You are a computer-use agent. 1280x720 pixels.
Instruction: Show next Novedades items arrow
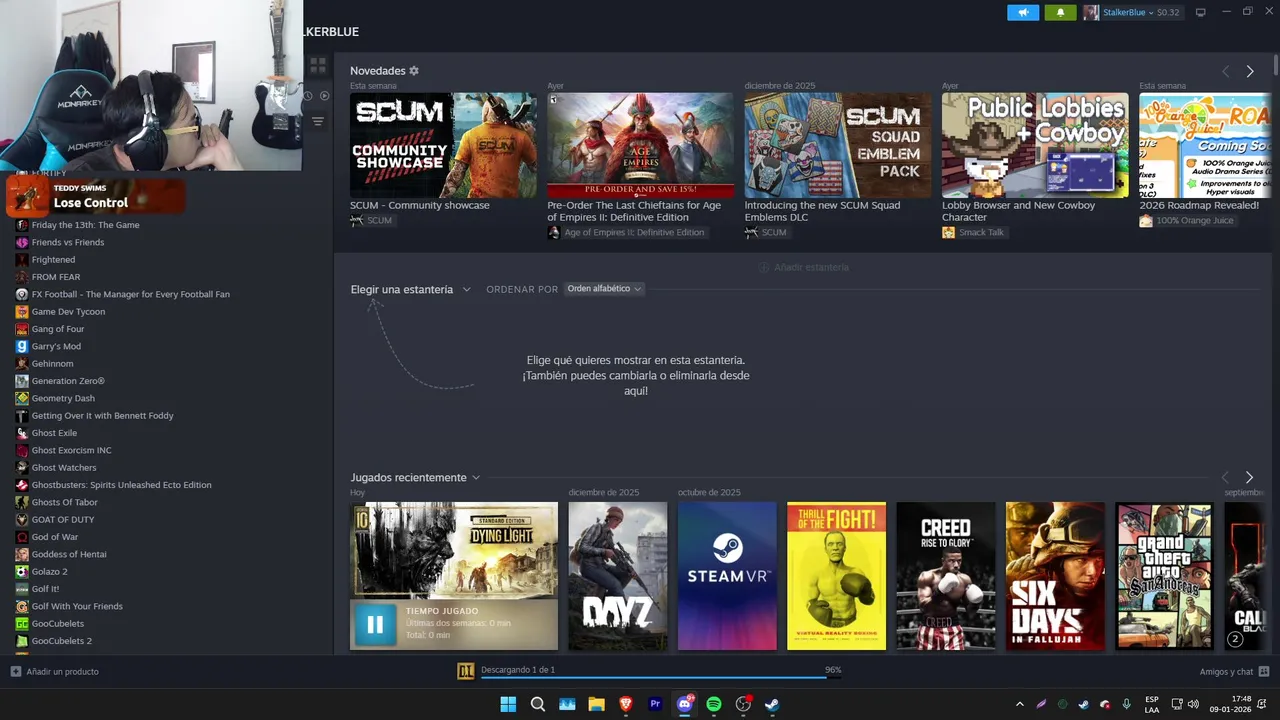click(1250, 71)
